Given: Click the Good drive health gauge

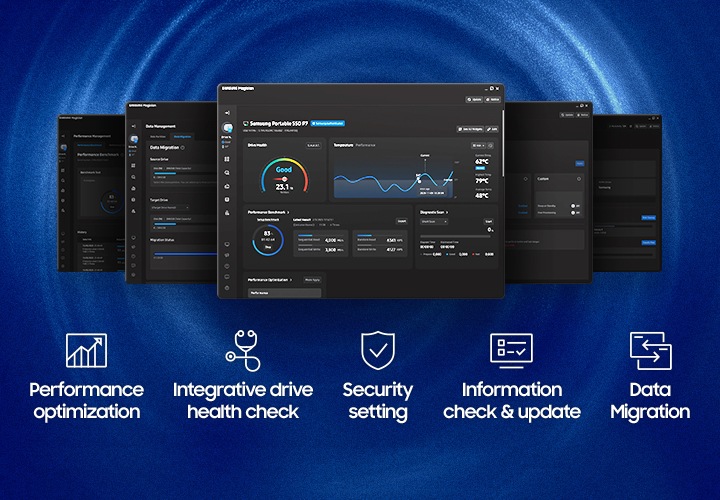Looking at the screenshot, I should 284,176.
